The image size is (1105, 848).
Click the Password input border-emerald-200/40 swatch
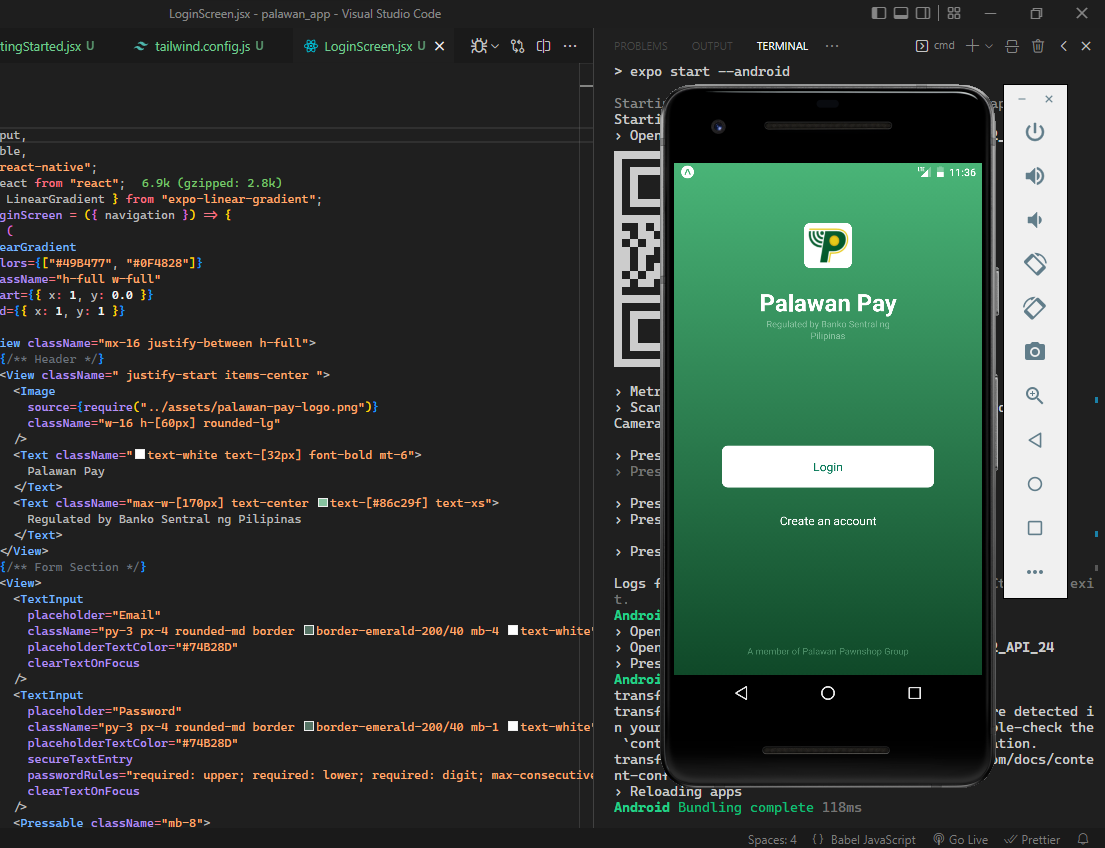(309, 726)
